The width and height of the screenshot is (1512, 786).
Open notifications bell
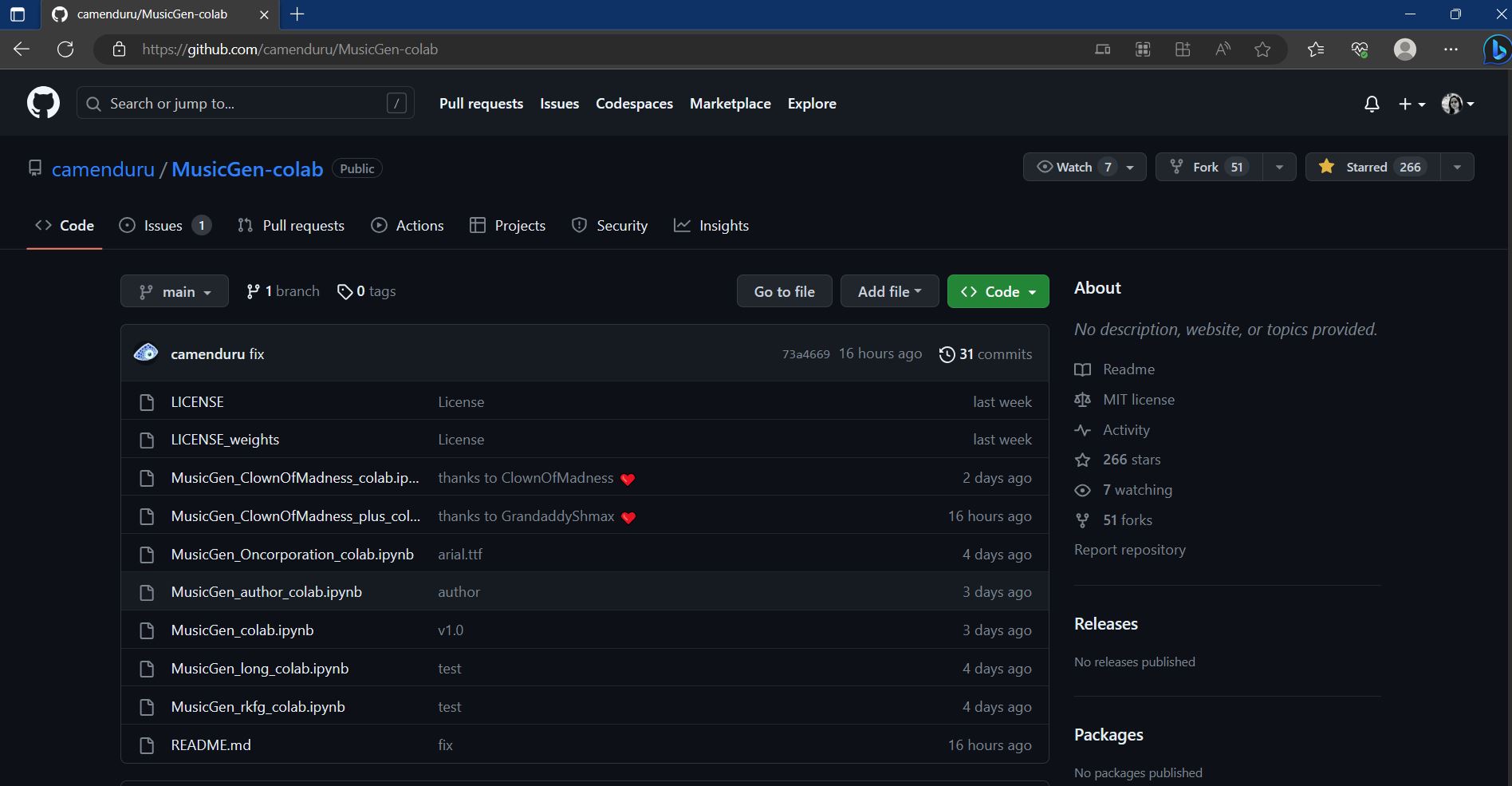tap(1372, 104)
